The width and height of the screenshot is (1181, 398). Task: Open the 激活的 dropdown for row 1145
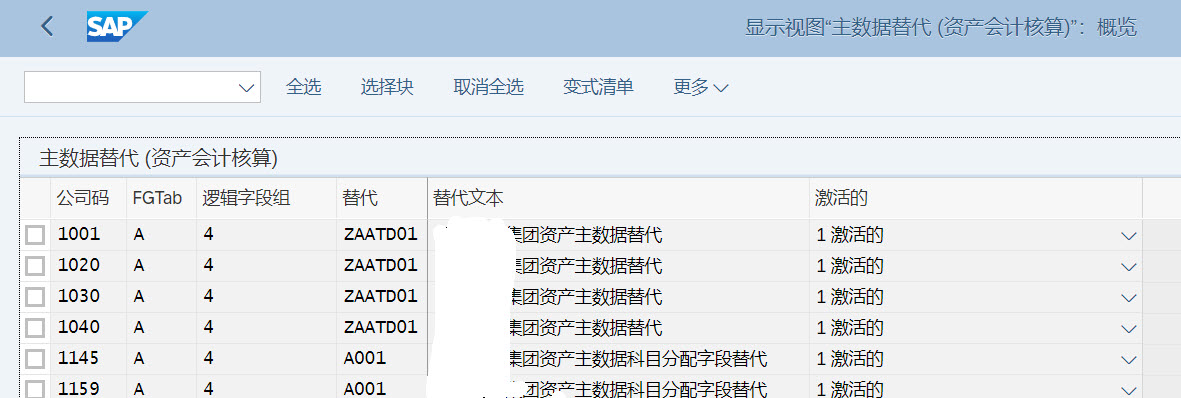pos(1128,360)
